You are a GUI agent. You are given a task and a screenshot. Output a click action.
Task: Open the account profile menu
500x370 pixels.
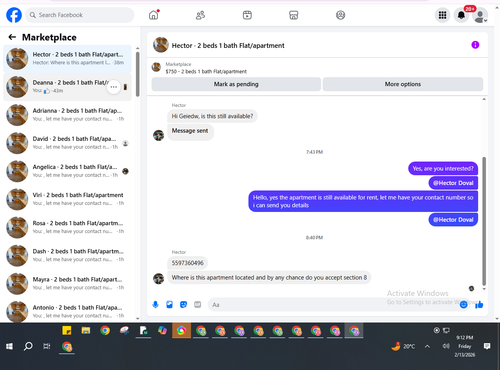(x=480, y=16)
